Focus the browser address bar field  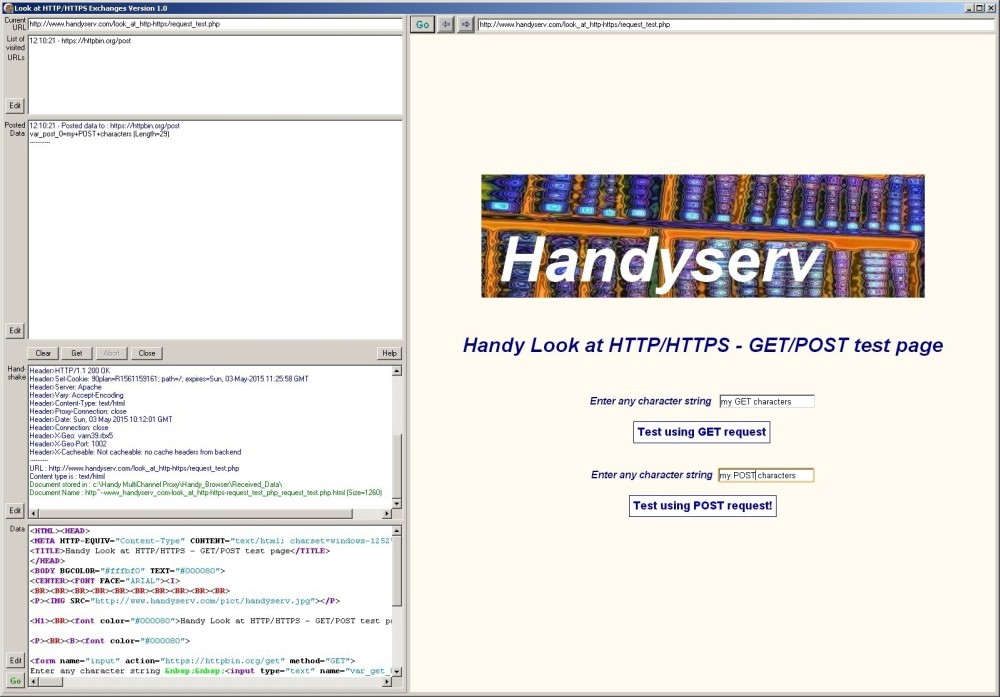tap(735, 24)
